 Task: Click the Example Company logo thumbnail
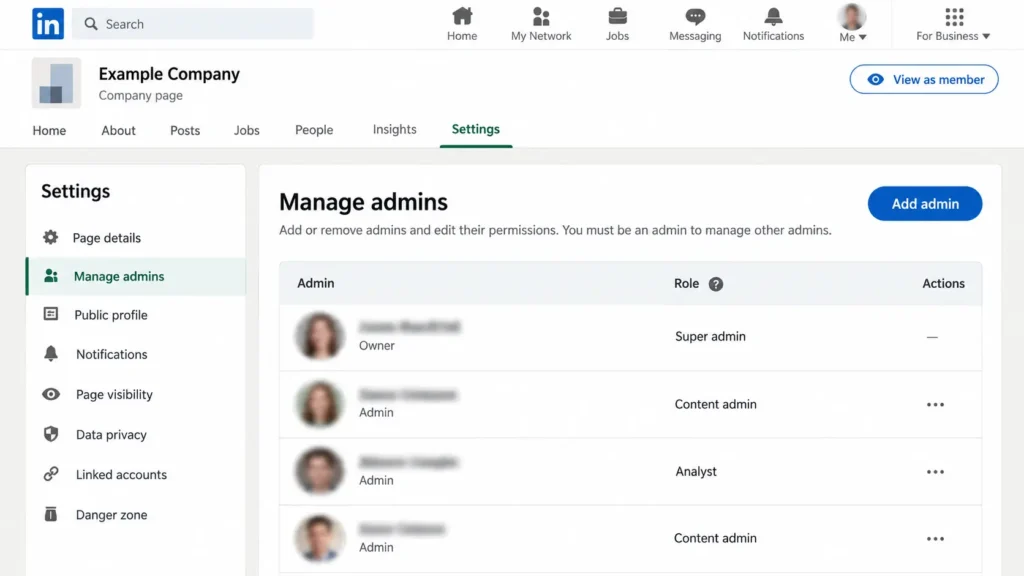coord(56,83)
